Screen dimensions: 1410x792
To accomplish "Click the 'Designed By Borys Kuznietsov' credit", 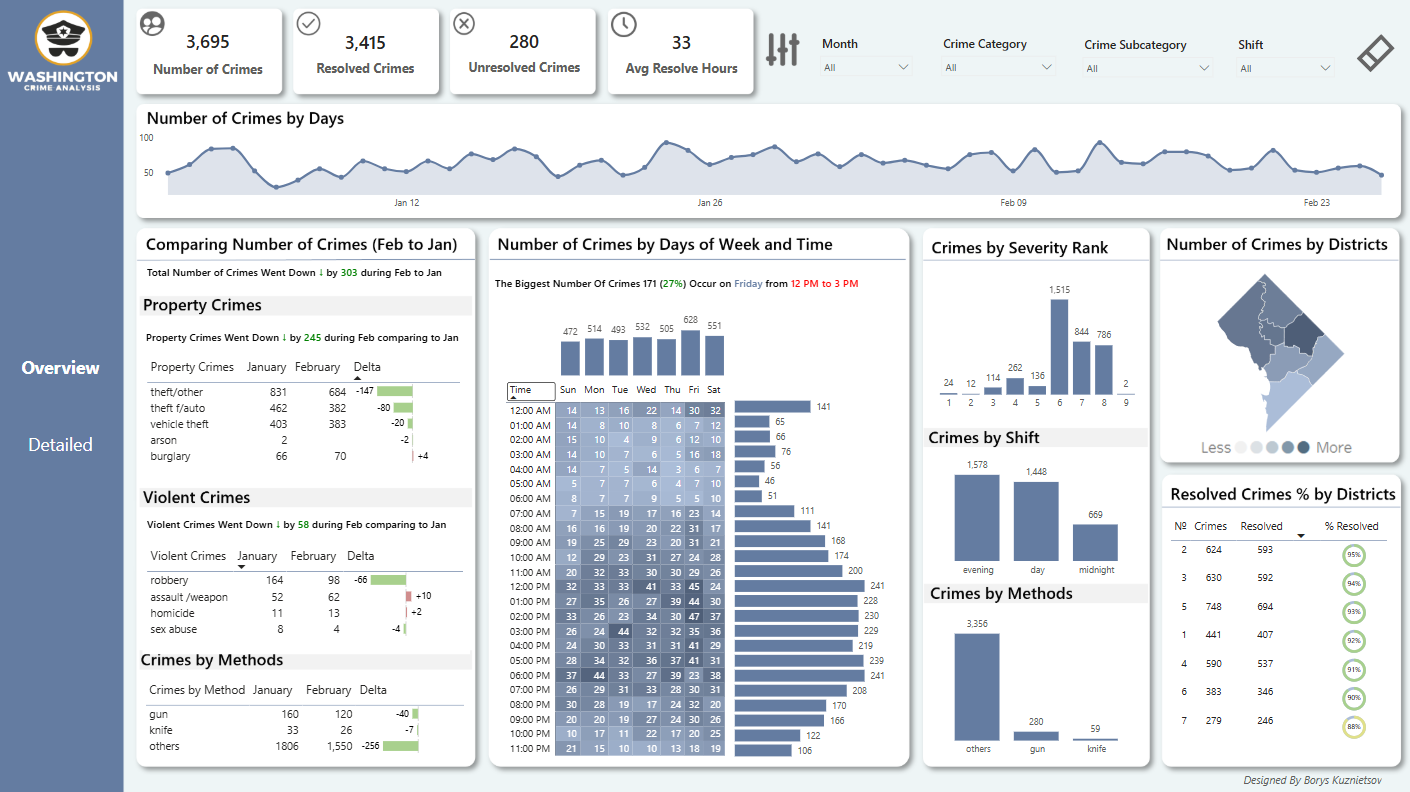I will [1313, 780].
